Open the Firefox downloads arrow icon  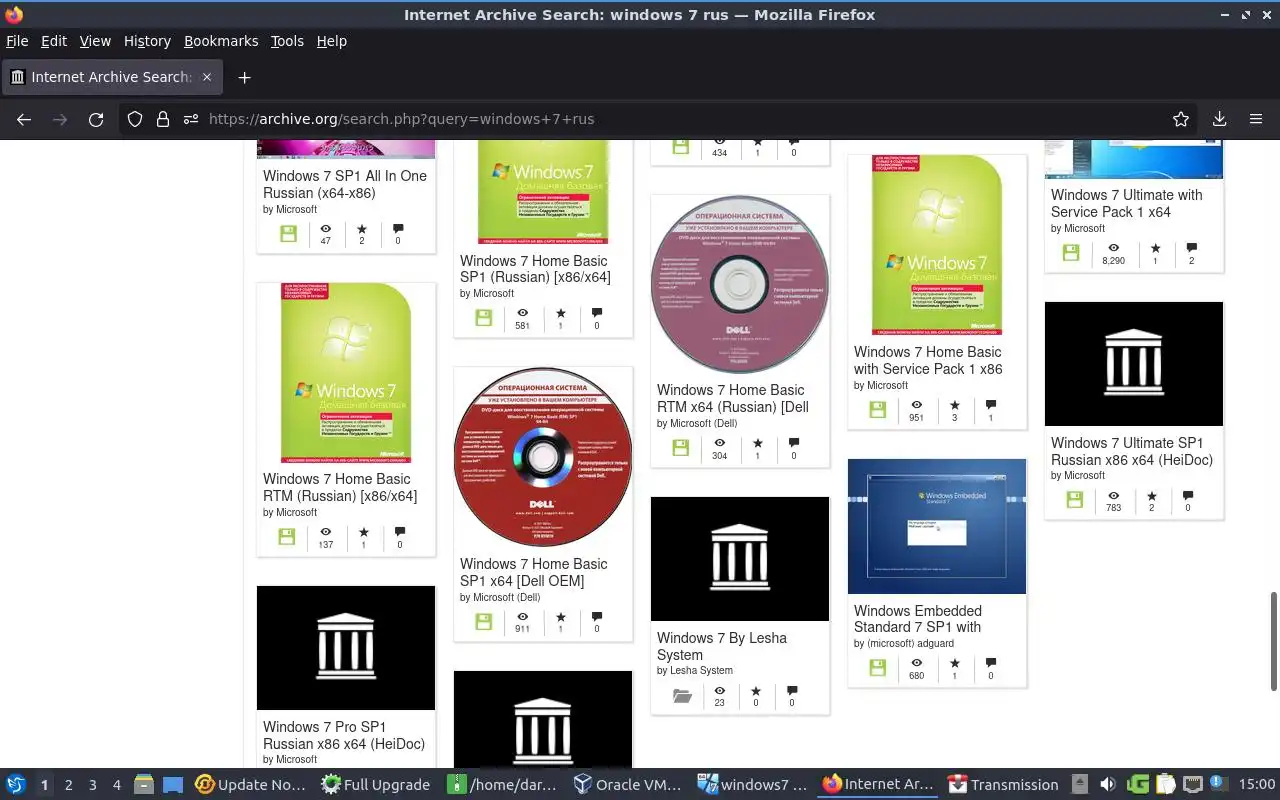point(1219,119)
